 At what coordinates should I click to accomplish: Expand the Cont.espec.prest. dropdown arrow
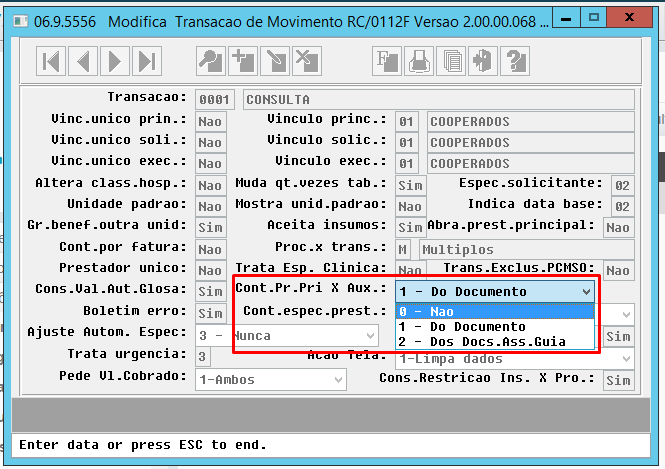[626, 315]
